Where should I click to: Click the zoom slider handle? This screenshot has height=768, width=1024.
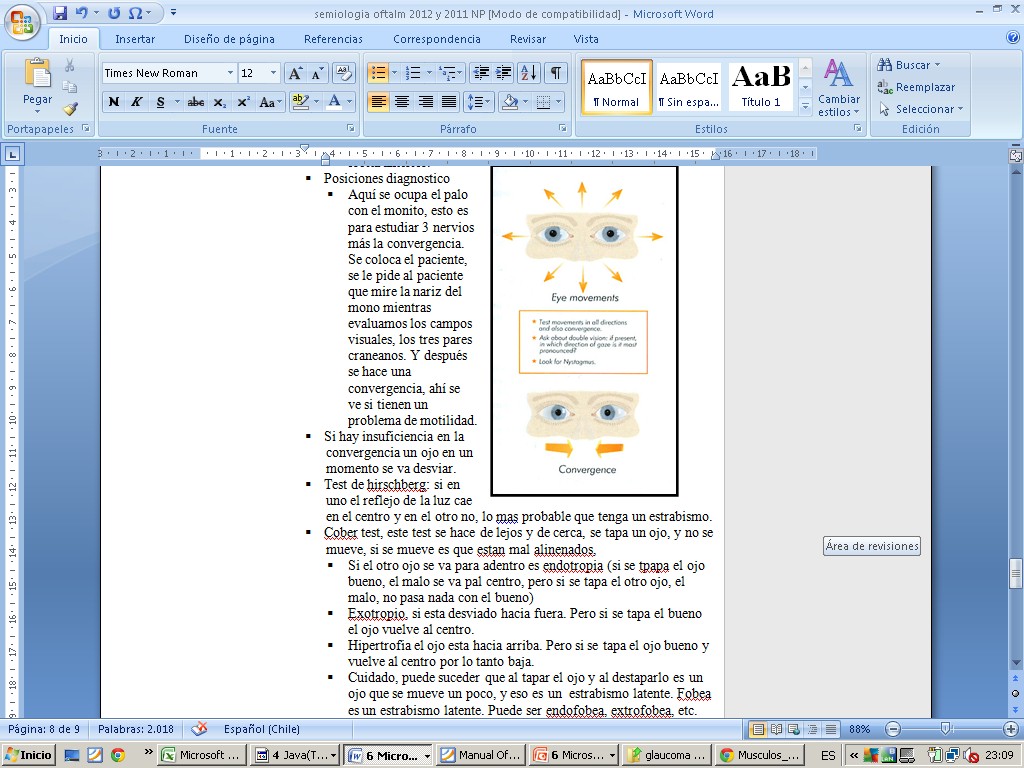945,730
